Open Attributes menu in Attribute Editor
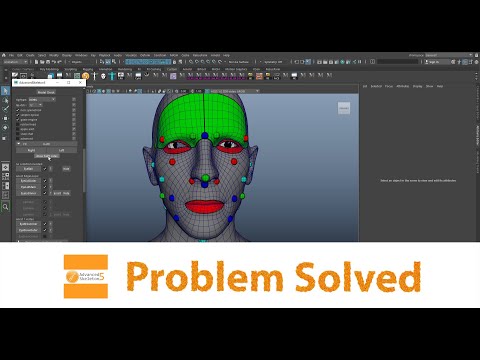Image resolution: width=480 pixels, height=360 pixels. (x=402, y=86)
